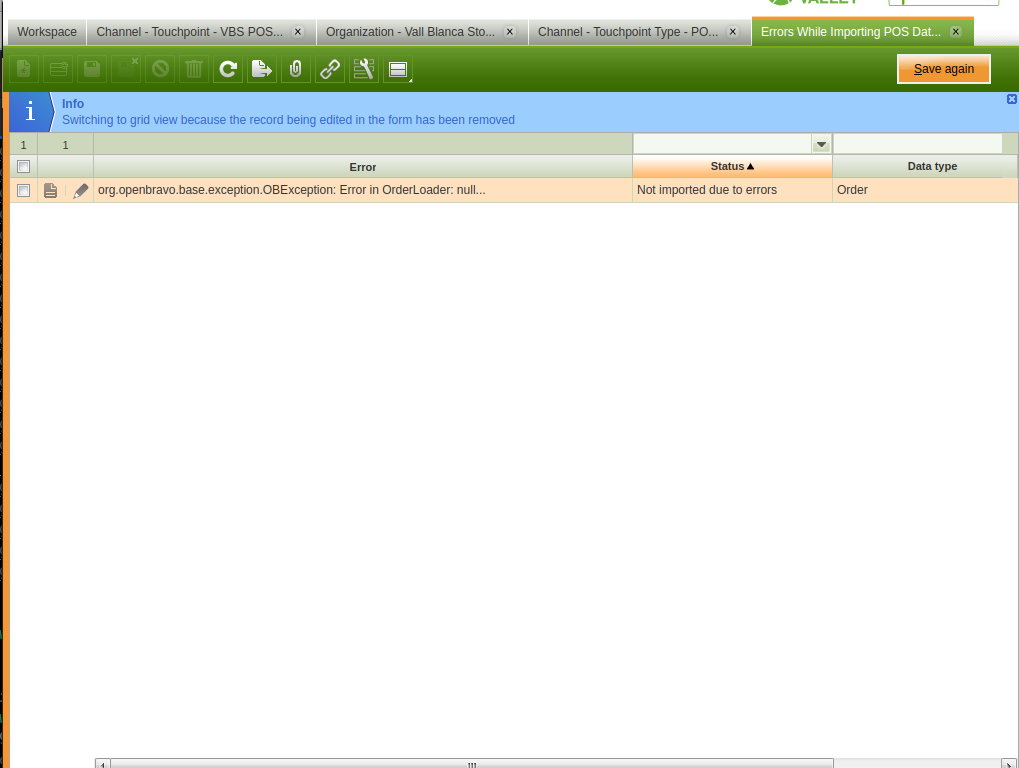Switch to the Workspace tab
Viewport: 1019px width, 768px height.
pos(47,32)
